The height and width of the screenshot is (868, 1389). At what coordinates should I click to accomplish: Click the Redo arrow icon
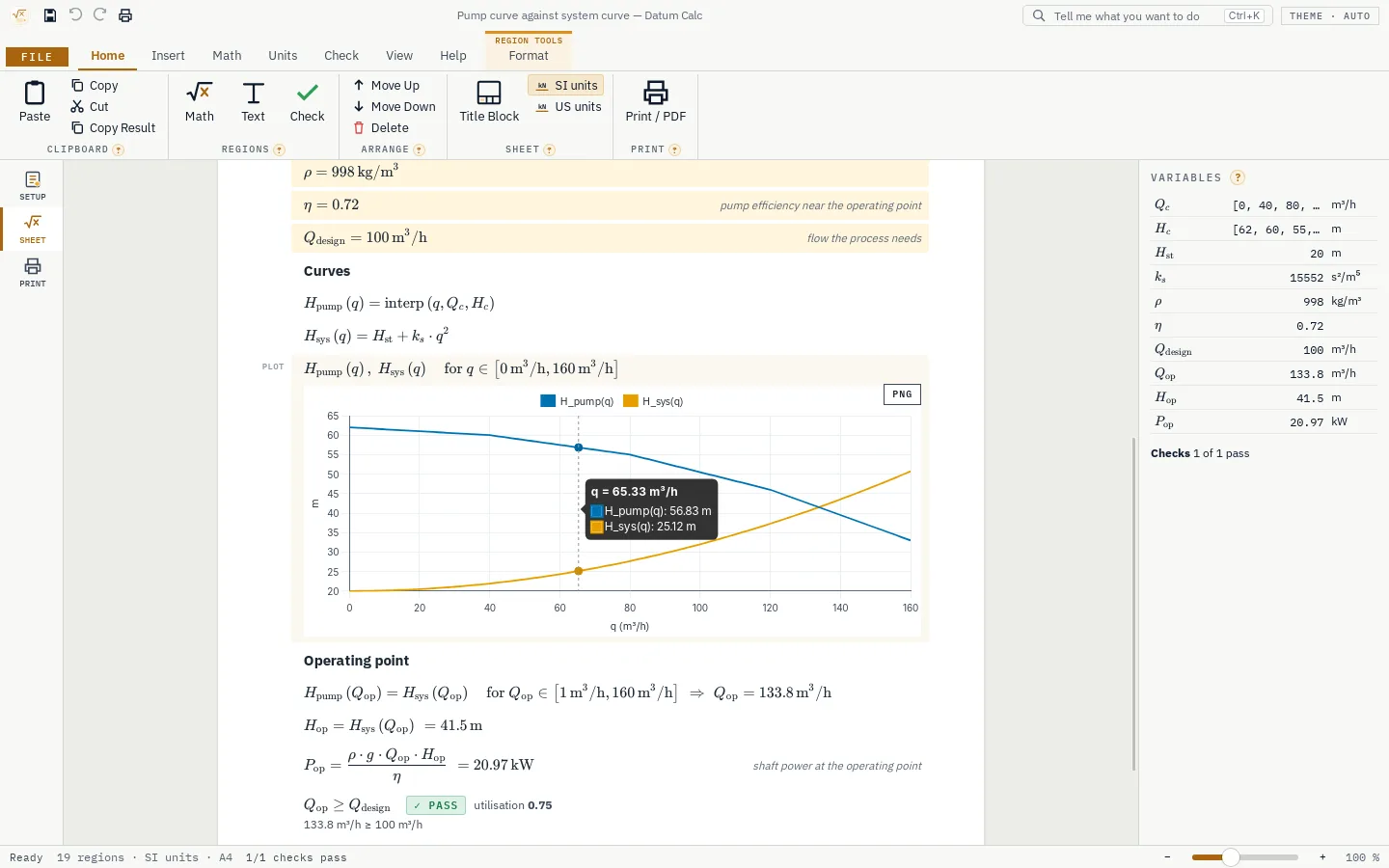[x=100, y=15]
